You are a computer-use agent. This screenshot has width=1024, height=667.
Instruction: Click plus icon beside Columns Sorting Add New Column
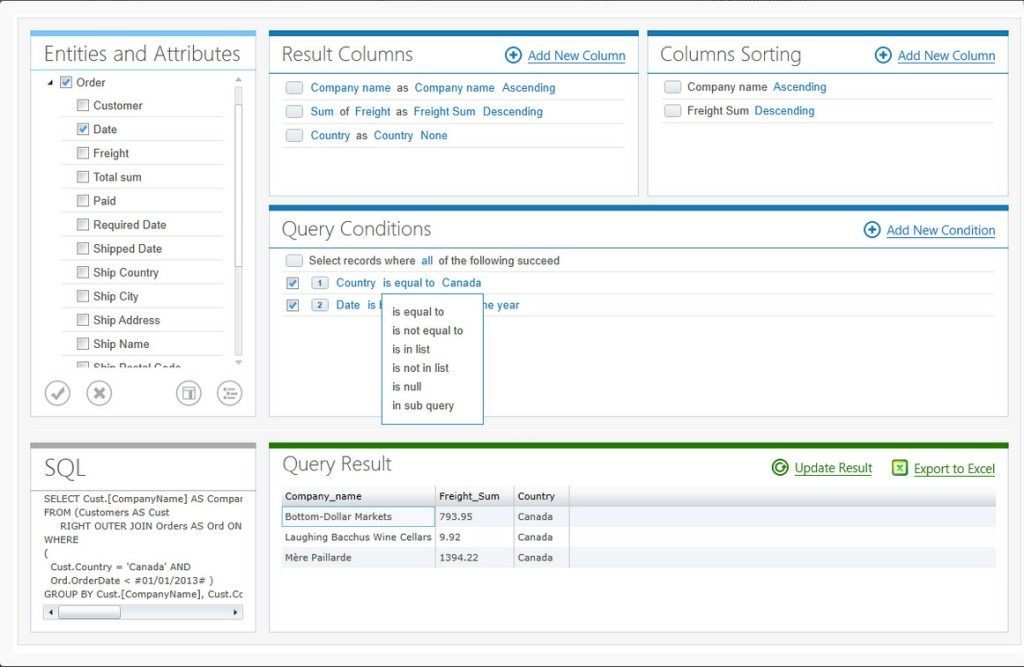coord(883,56)
